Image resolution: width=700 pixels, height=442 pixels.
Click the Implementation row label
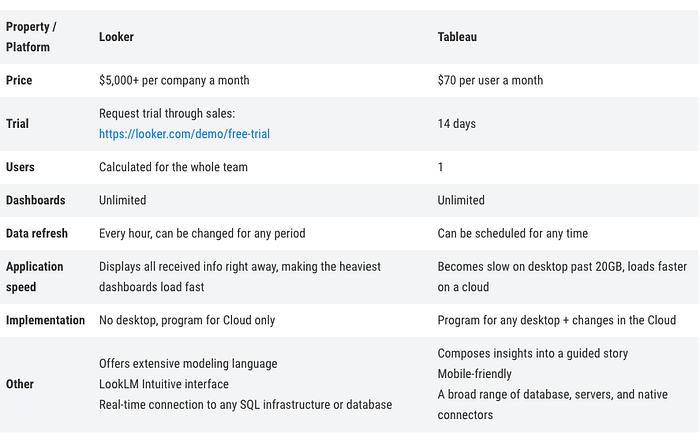pos(46,320)
